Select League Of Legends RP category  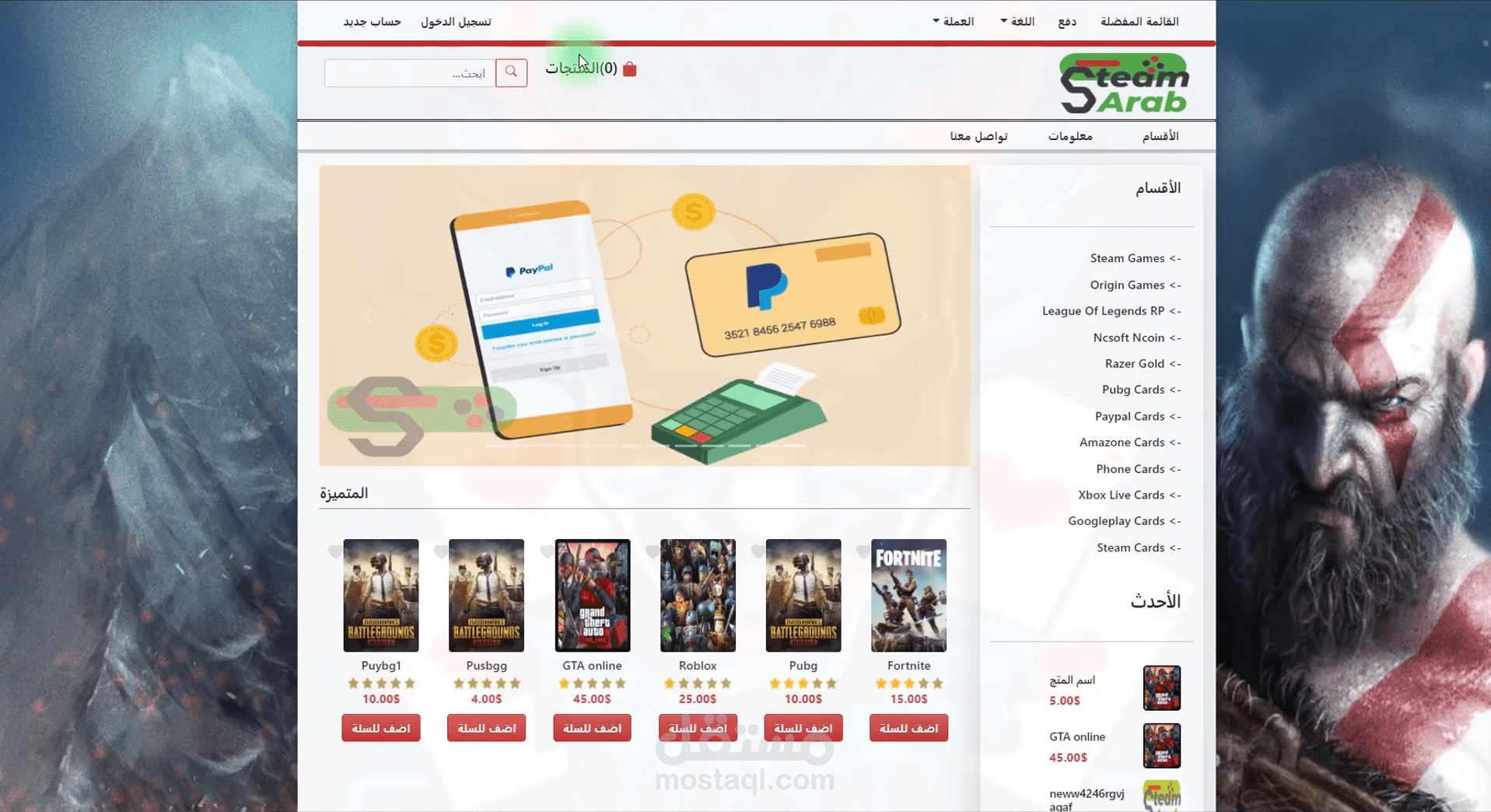tap(1111, 311)
